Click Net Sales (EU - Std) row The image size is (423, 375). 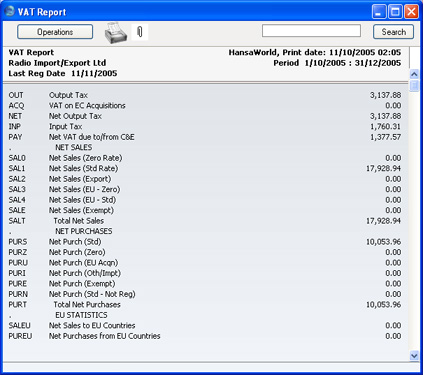coord(205,200)
